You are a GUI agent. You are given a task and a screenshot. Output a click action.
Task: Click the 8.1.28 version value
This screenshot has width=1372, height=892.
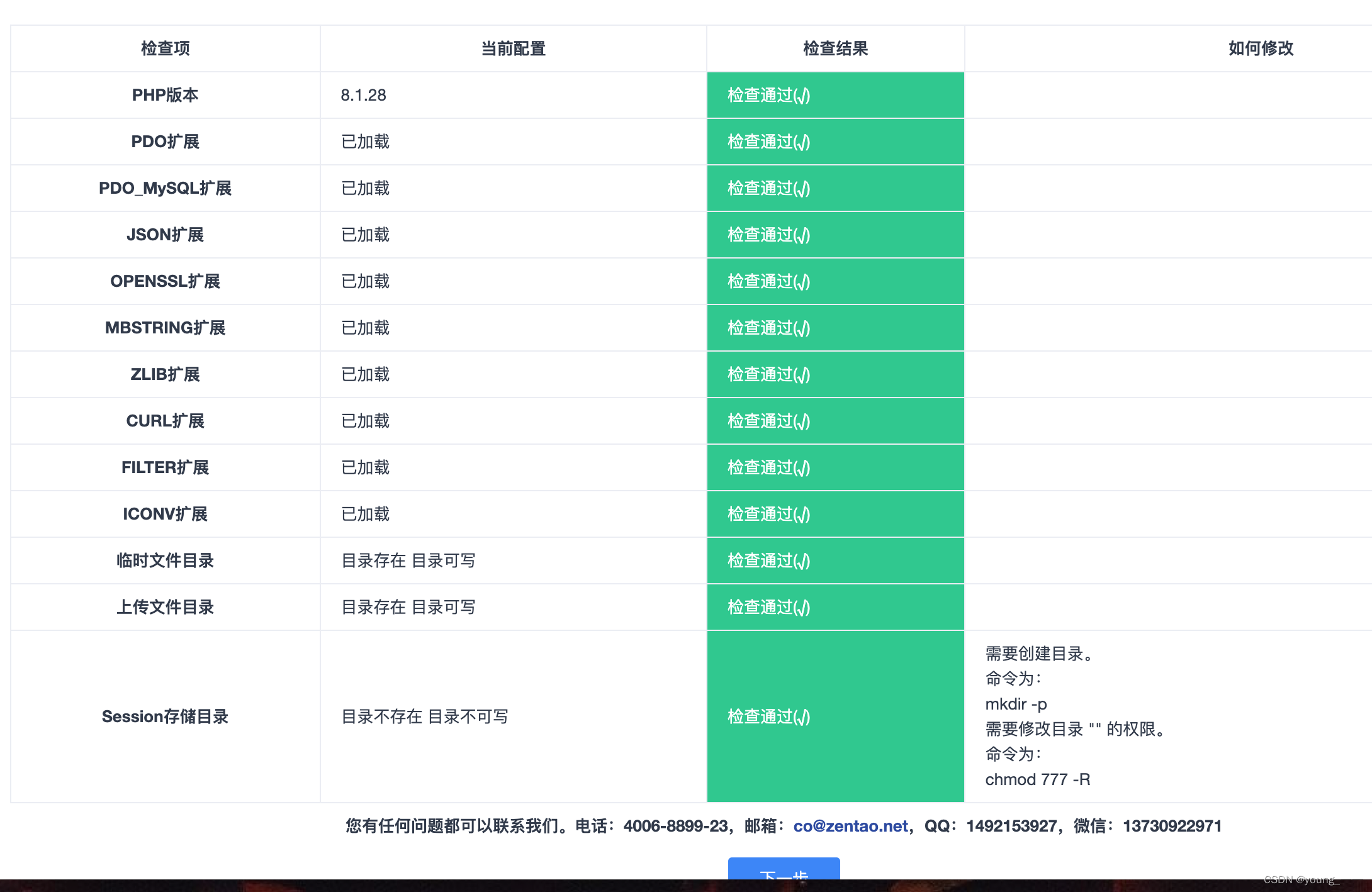[x=363, y=95]
